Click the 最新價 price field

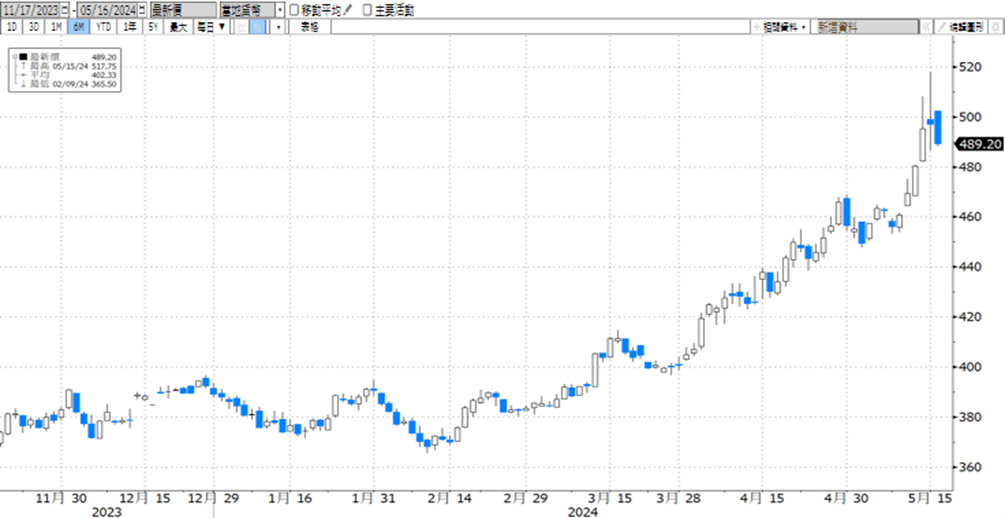click(x=183, y=10)
